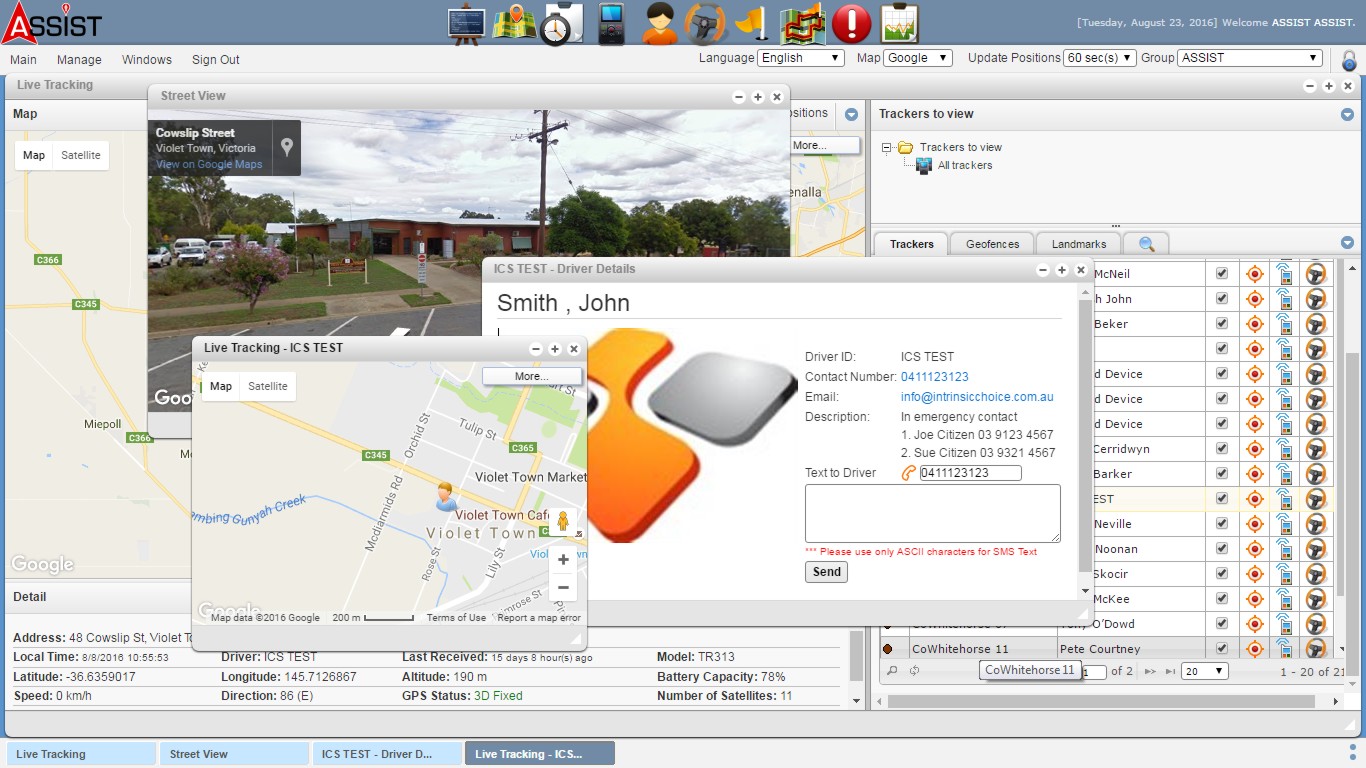Switch to the Geofences tab
Viewport: 1366px width, 768px height.
pos(992,244)
